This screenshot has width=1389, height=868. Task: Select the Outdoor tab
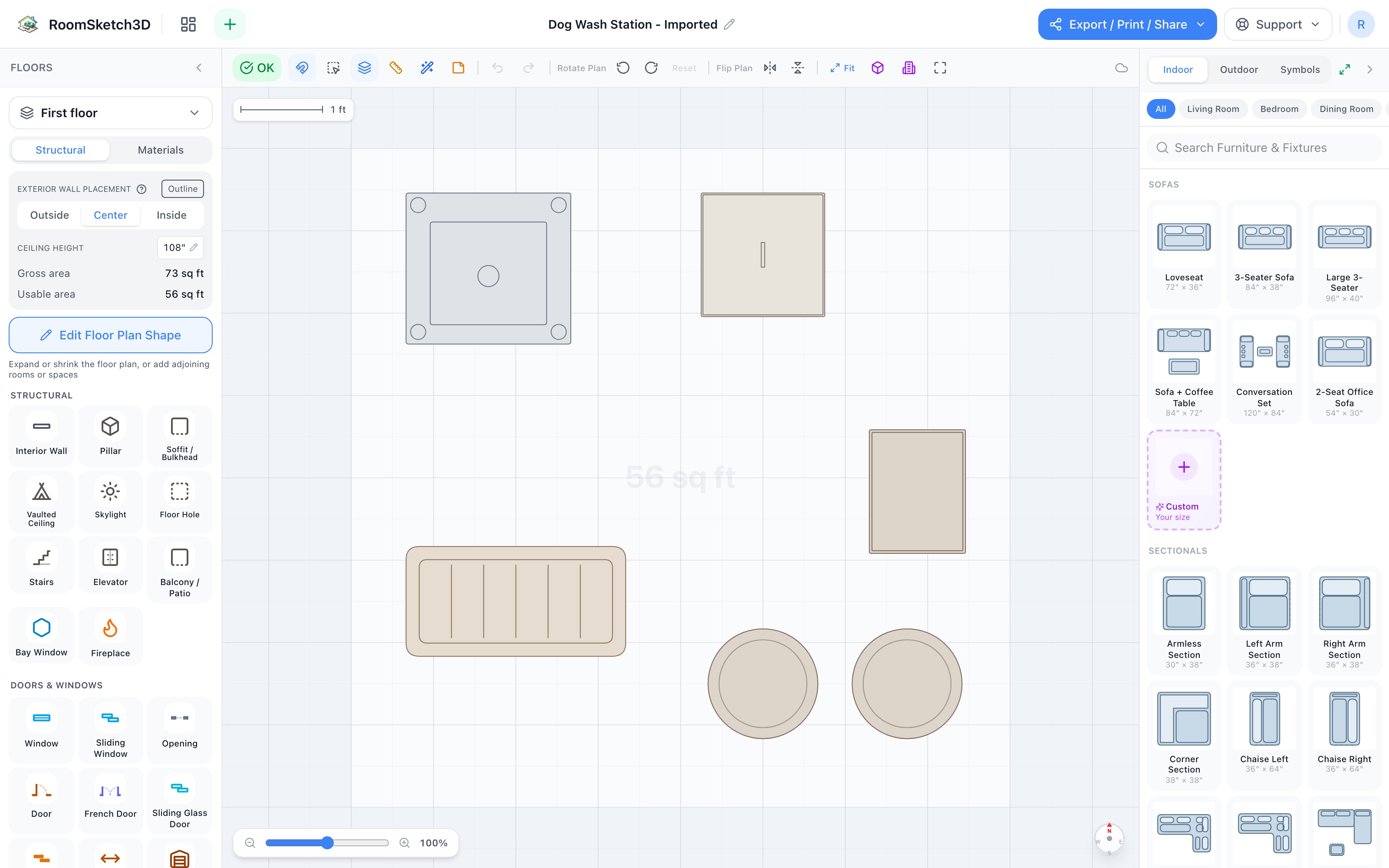pyautogui.click(x=1239, y=69)
